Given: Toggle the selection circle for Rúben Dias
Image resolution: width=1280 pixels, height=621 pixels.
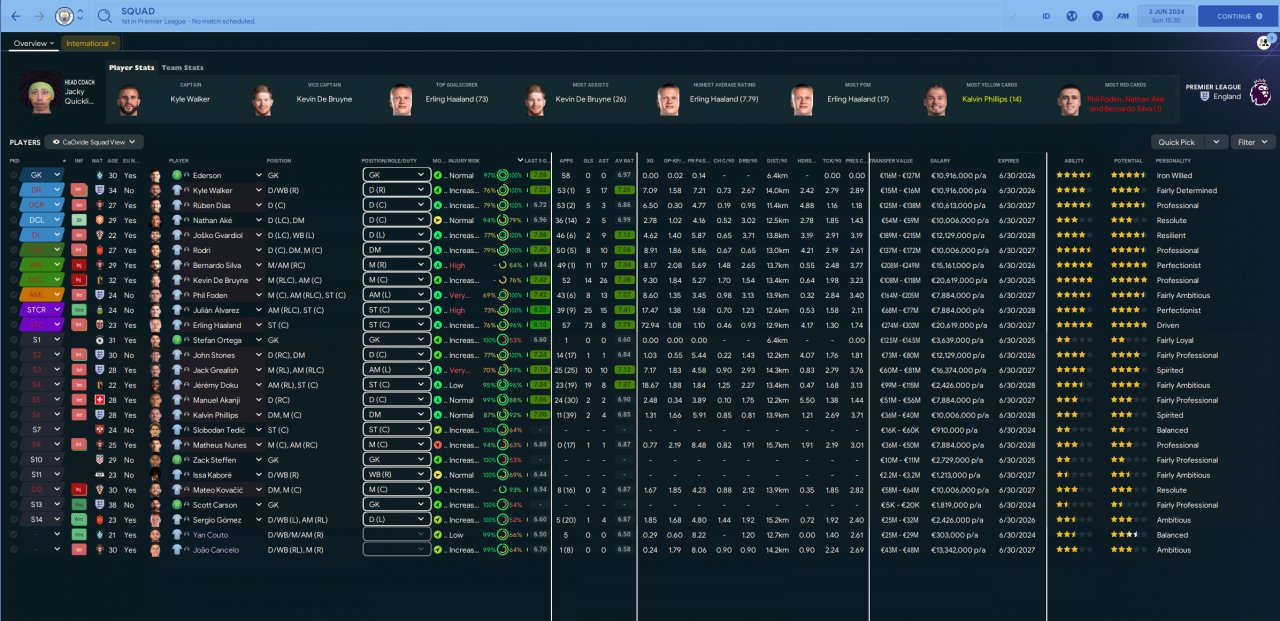Looking at the screenshot, I should (x=14, y=205).
